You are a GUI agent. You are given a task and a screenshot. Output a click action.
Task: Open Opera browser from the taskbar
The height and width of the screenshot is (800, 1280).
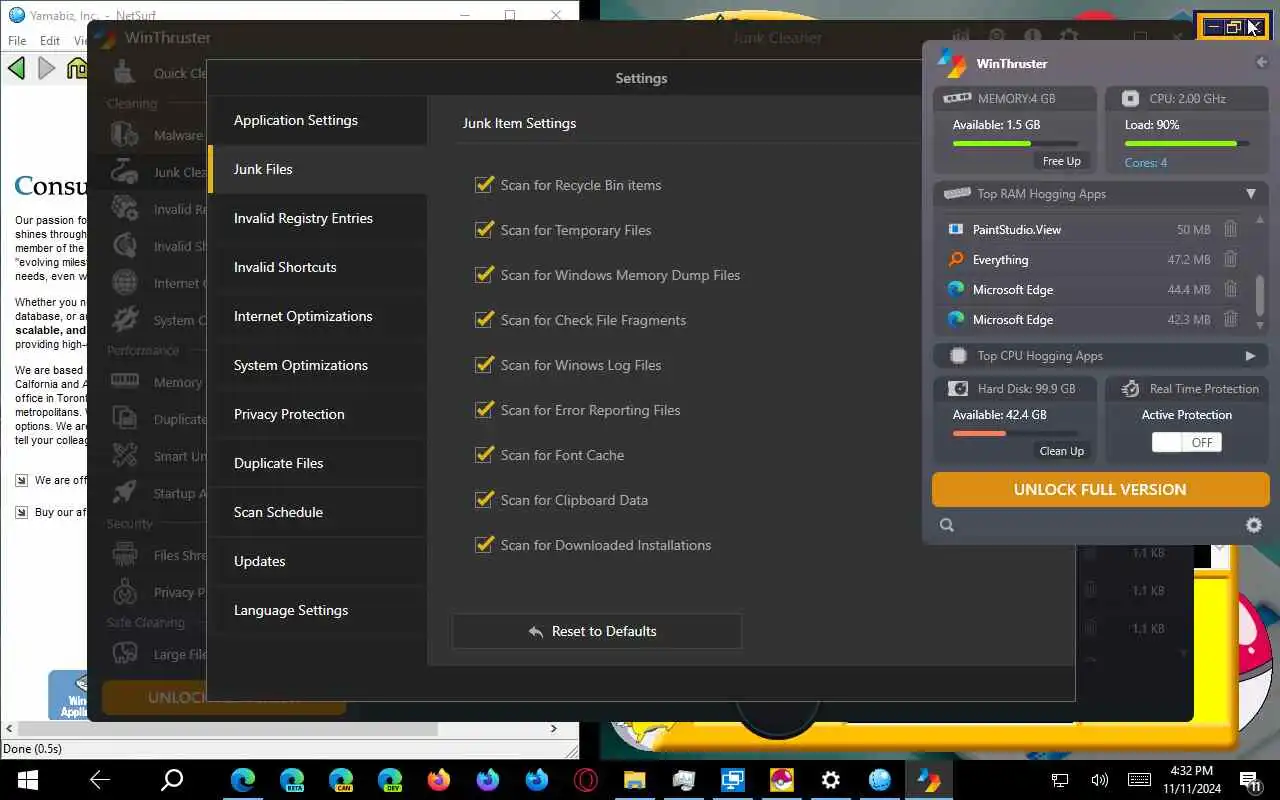(586, 780)
